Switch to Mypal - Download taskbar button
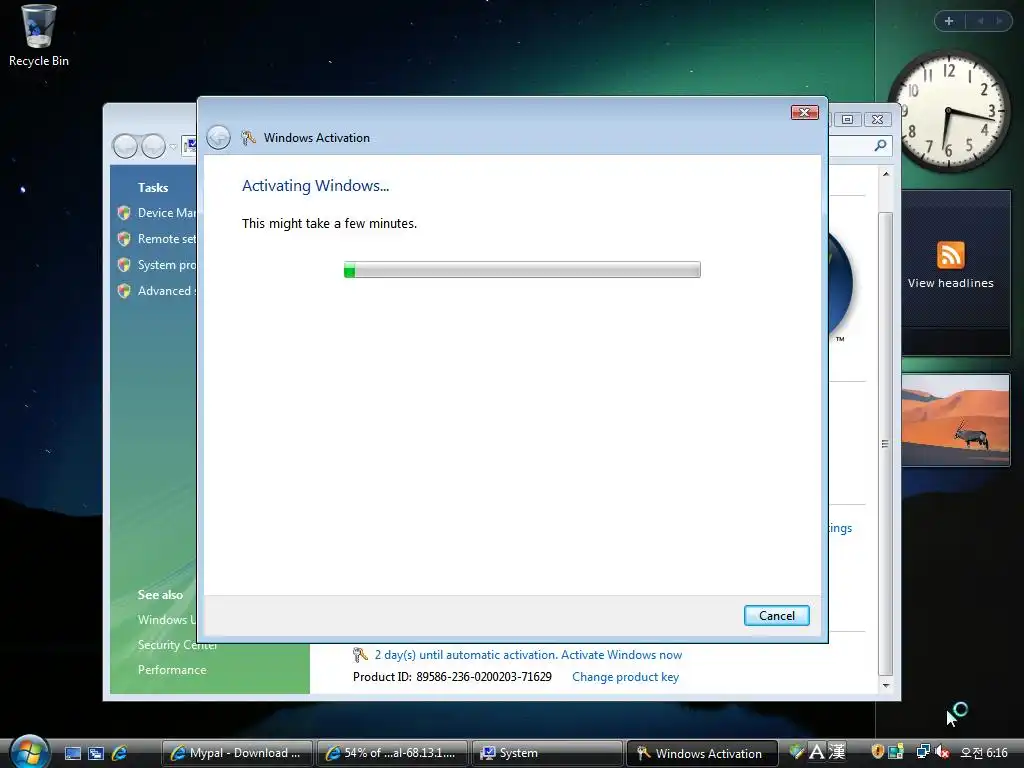This screenshot has width=1024, height=768. point(236,753)
